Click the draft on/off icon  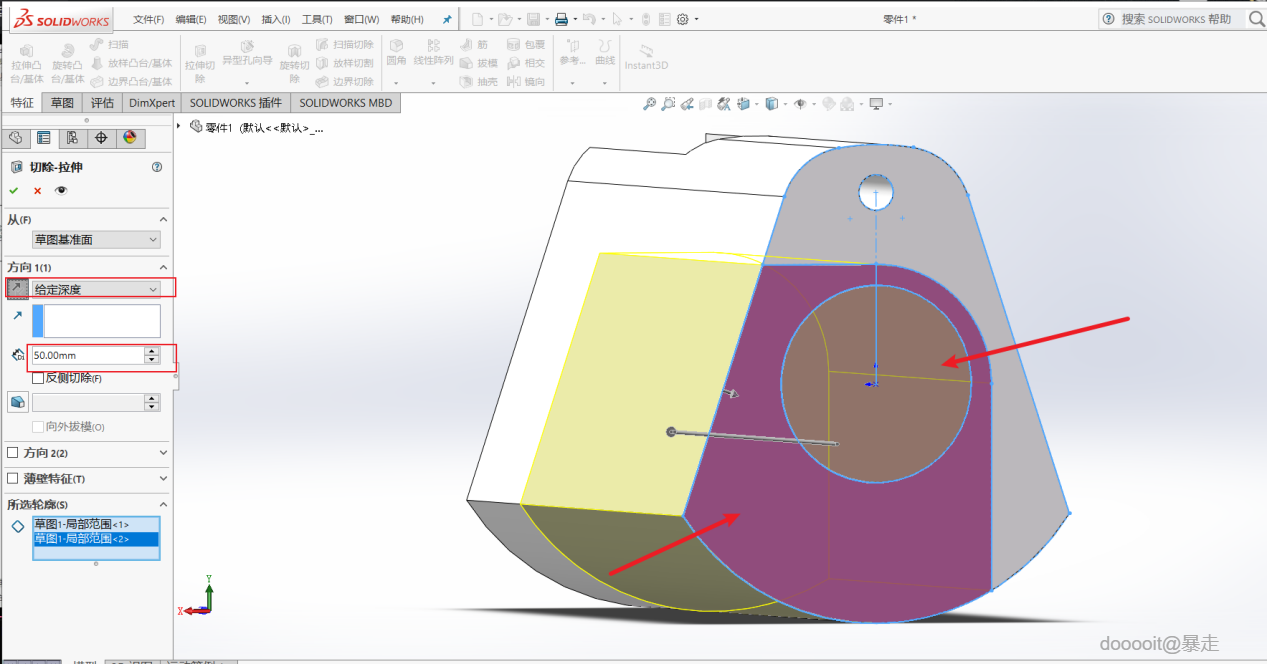click(x=17, y=402)
